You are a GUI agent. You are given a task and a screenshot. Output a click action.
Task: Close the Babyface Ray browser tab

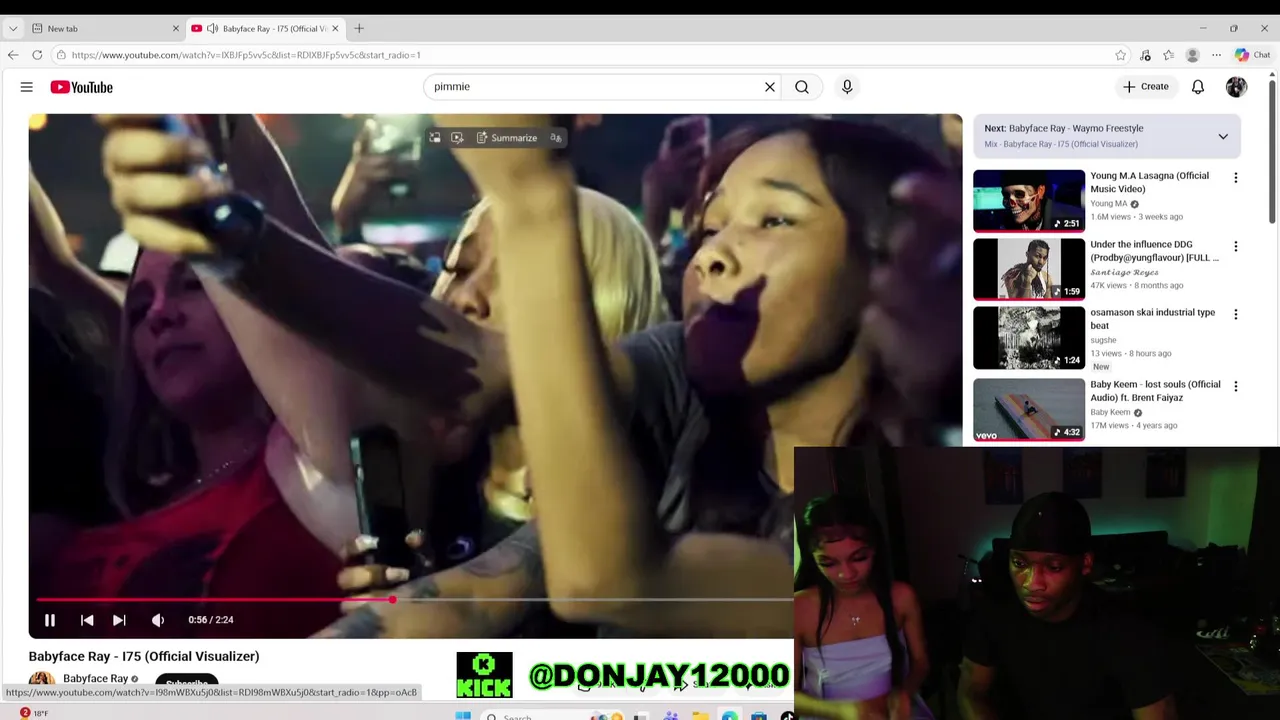(335, 28)
